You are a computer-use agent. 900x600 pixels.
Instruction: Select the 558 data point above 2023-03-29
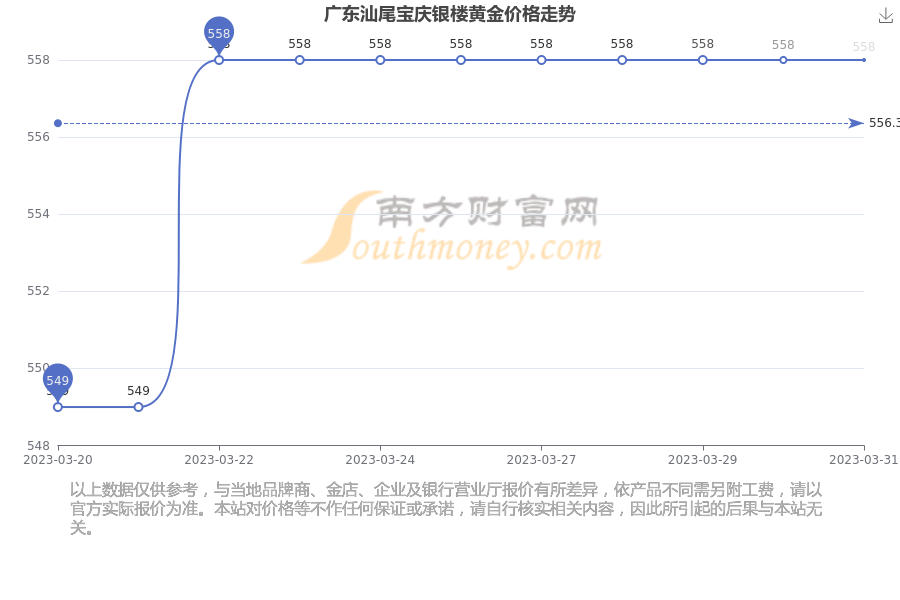click(x=703, y=60)
